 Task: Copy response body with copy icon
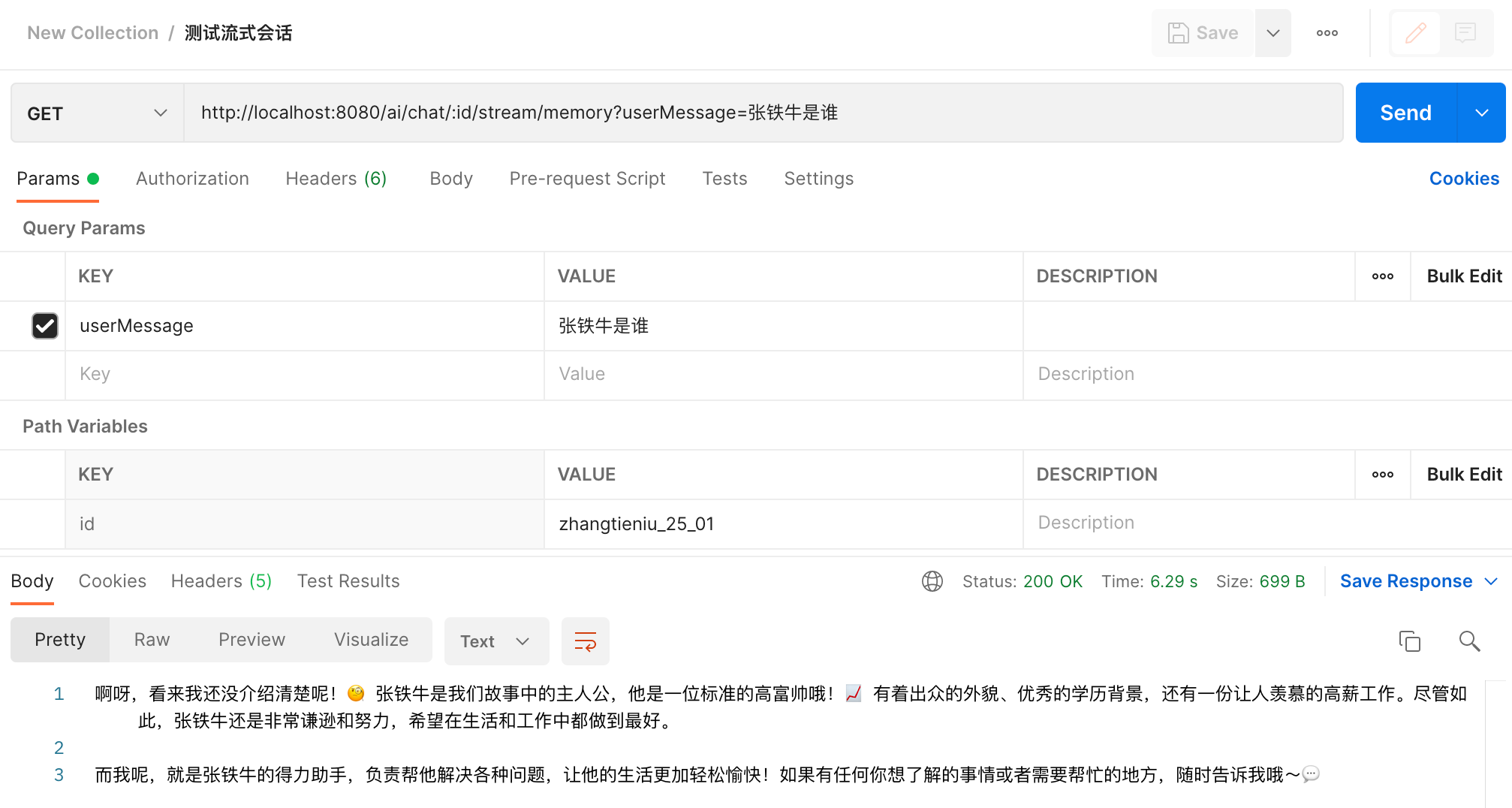tap(1409, 641)
